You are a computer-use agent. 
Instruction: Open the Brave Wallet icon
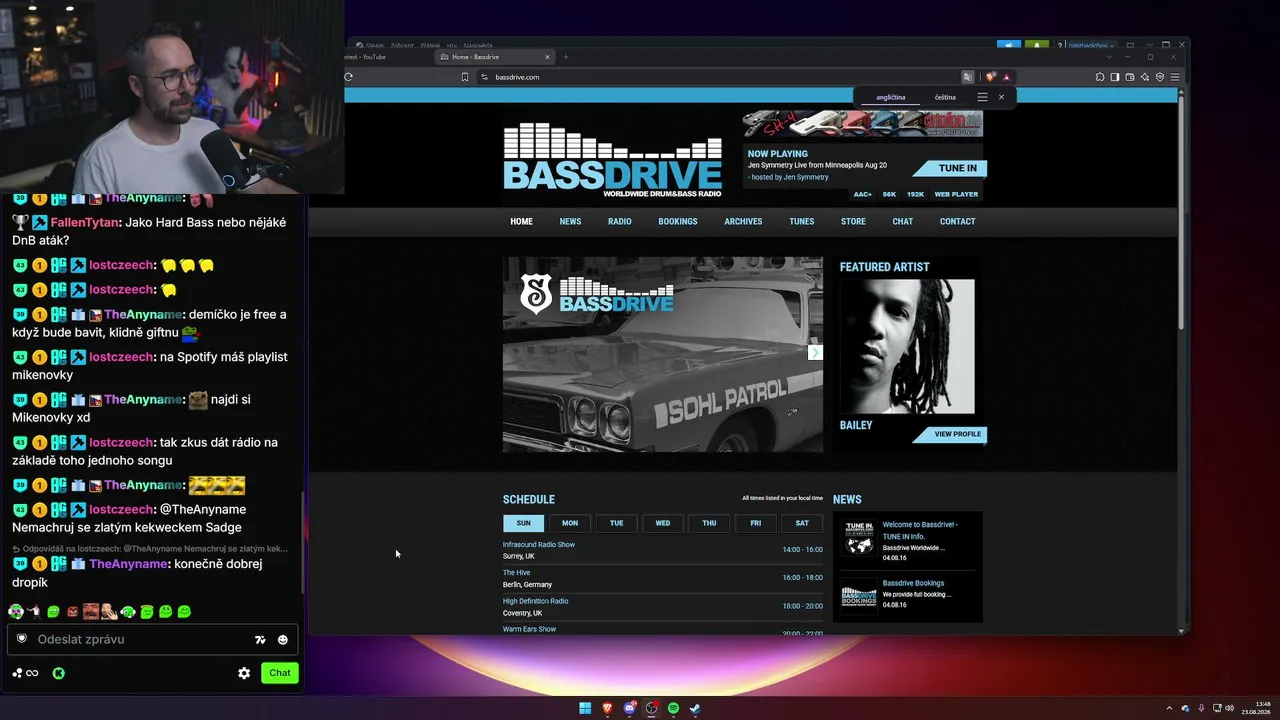[x=1130, y=77]
